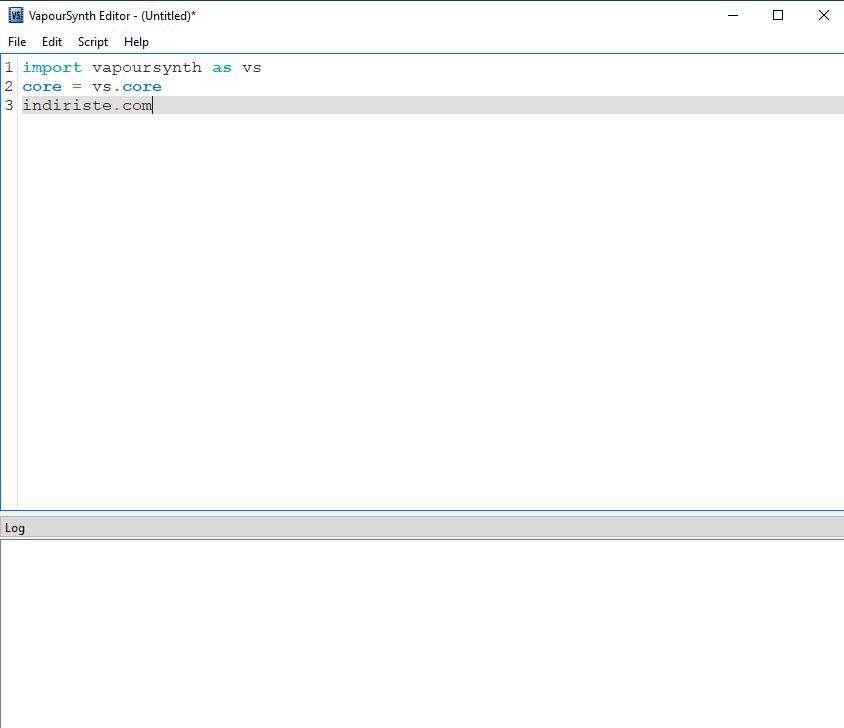Viewport: 844px width, 728px height.
Task: Click the word 'vapoursynth' in line 1
Action: click(x=147, y=68)
